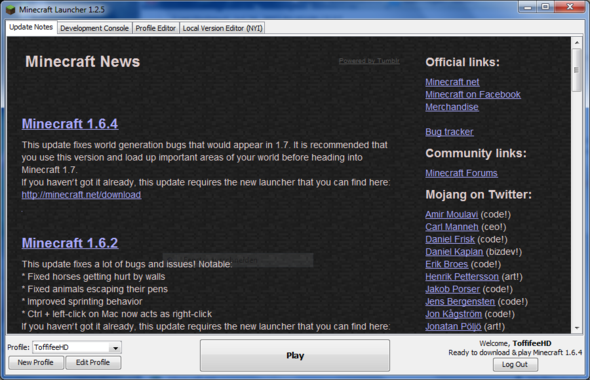Open Amir Moulavi's Twitter link

[x=452, y=214]
